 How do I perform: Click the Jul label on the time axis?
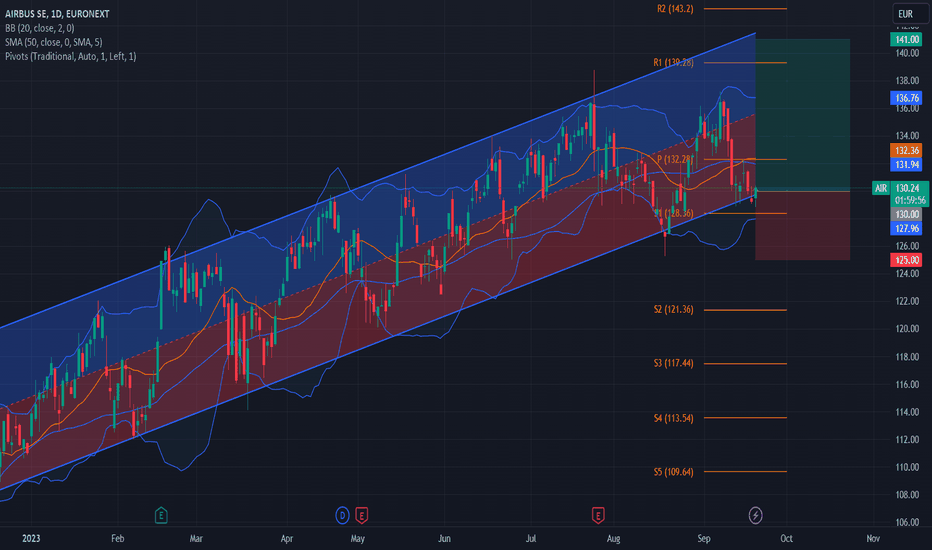[531, 538]
